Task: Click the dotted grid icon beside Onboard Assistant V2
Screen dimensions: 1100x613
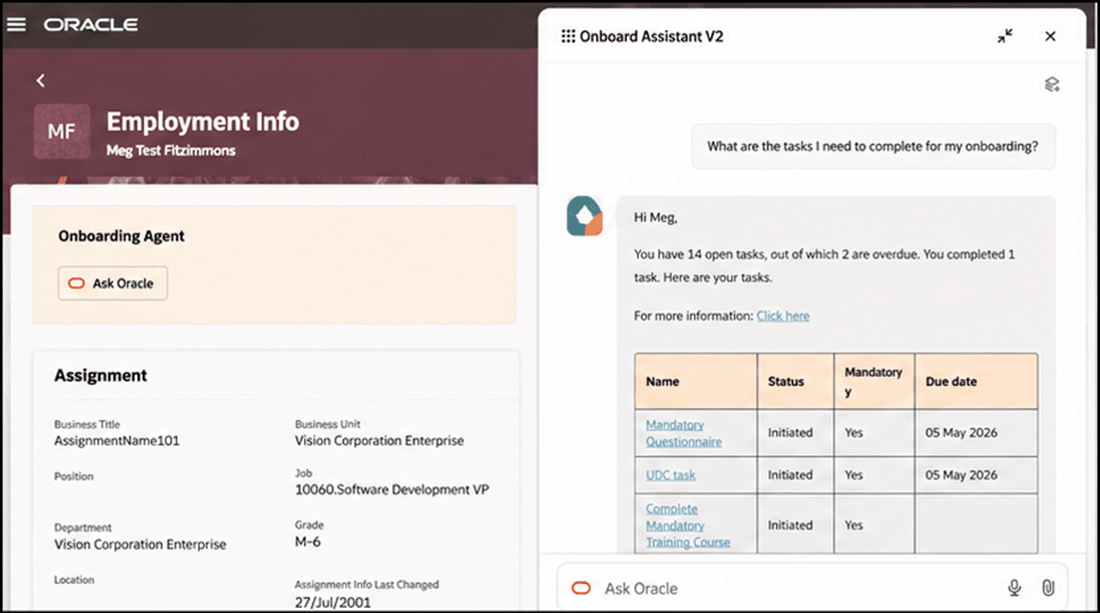Action: (568, 36)
